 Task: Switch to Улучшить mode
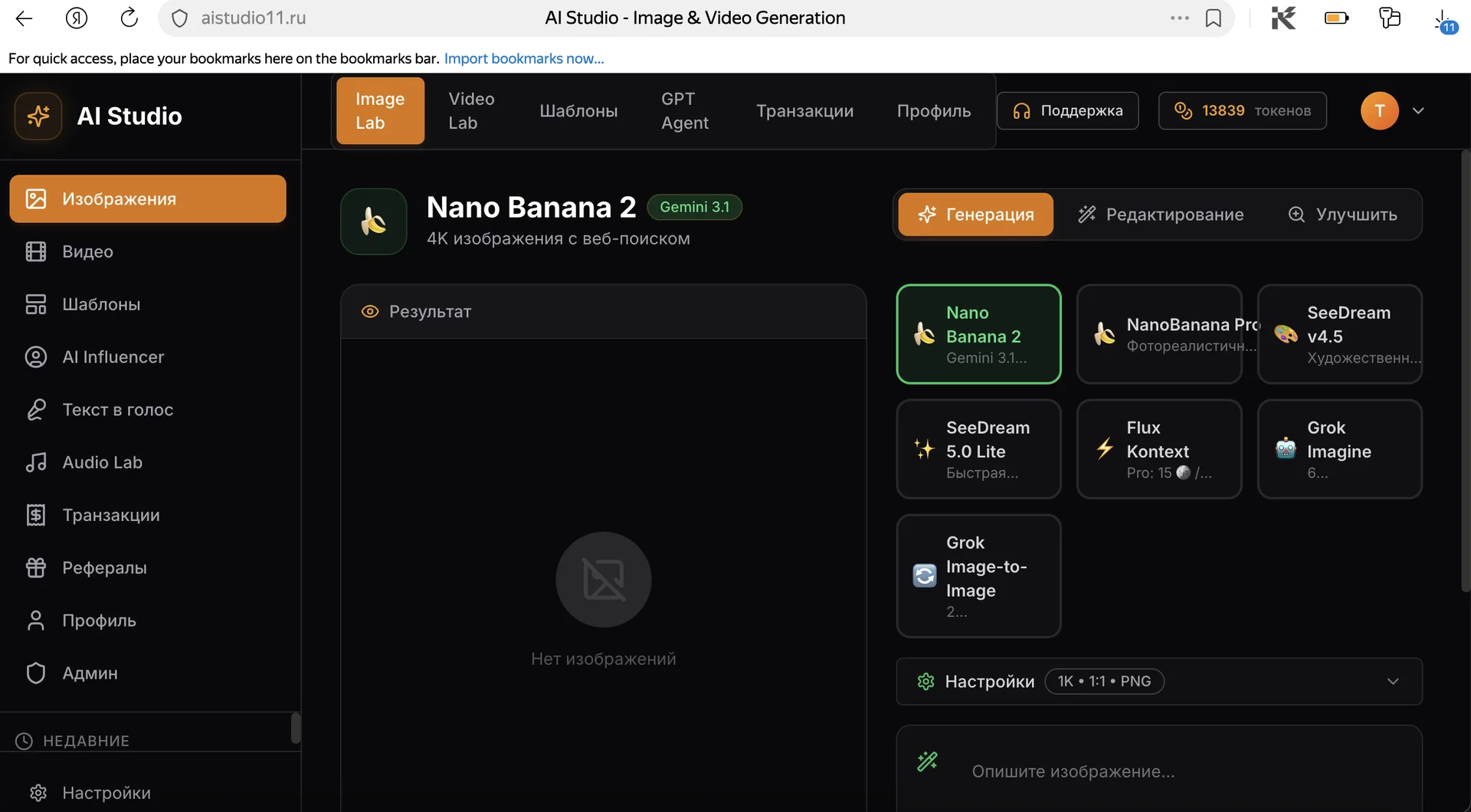[x=1342, y=214]
